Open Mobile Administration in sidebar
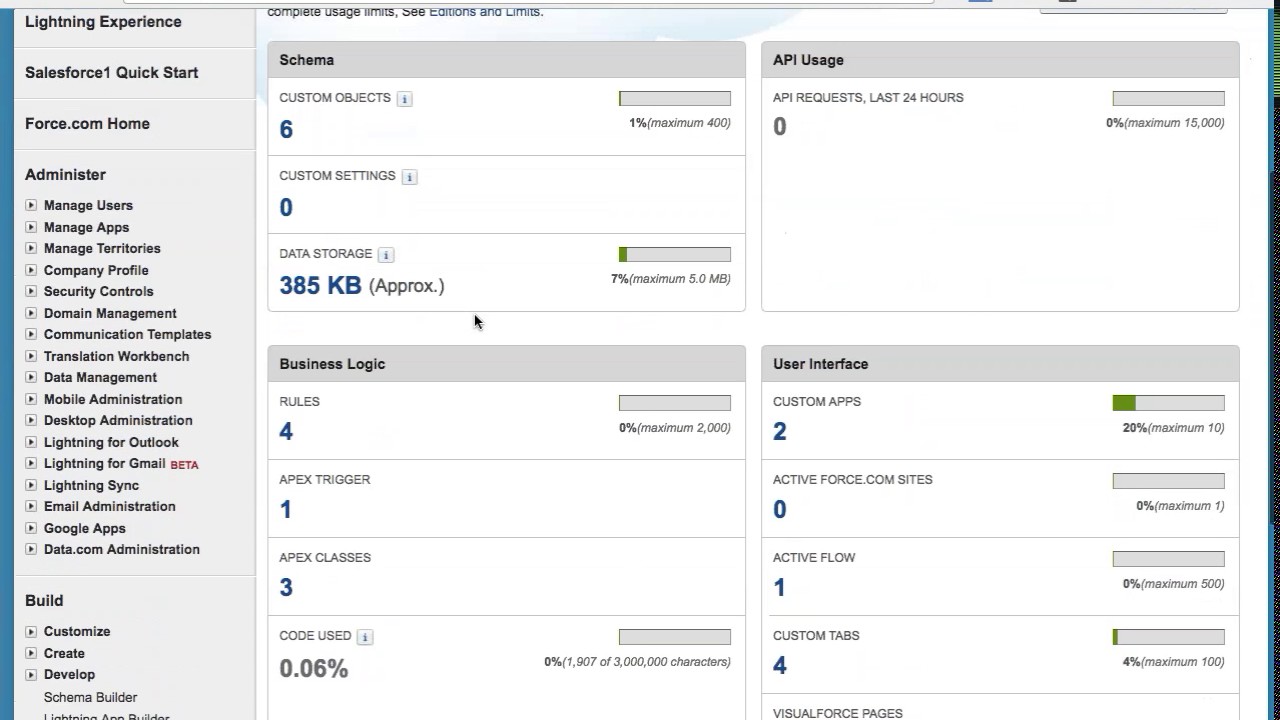Screen dimensions: 1280x720 [113, 399]
